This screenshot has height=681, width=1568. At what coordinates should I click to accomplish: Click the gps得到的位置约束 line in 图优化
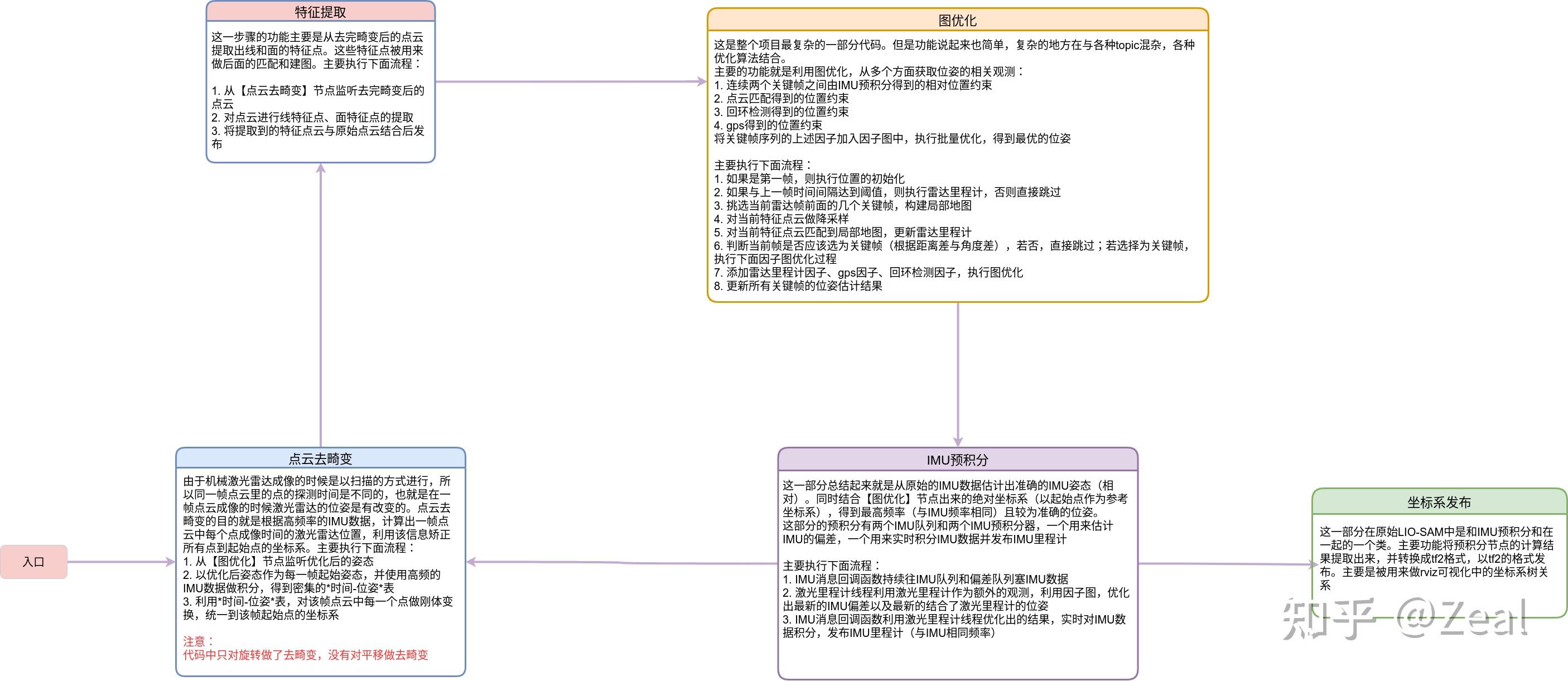[x=768, y=125]
